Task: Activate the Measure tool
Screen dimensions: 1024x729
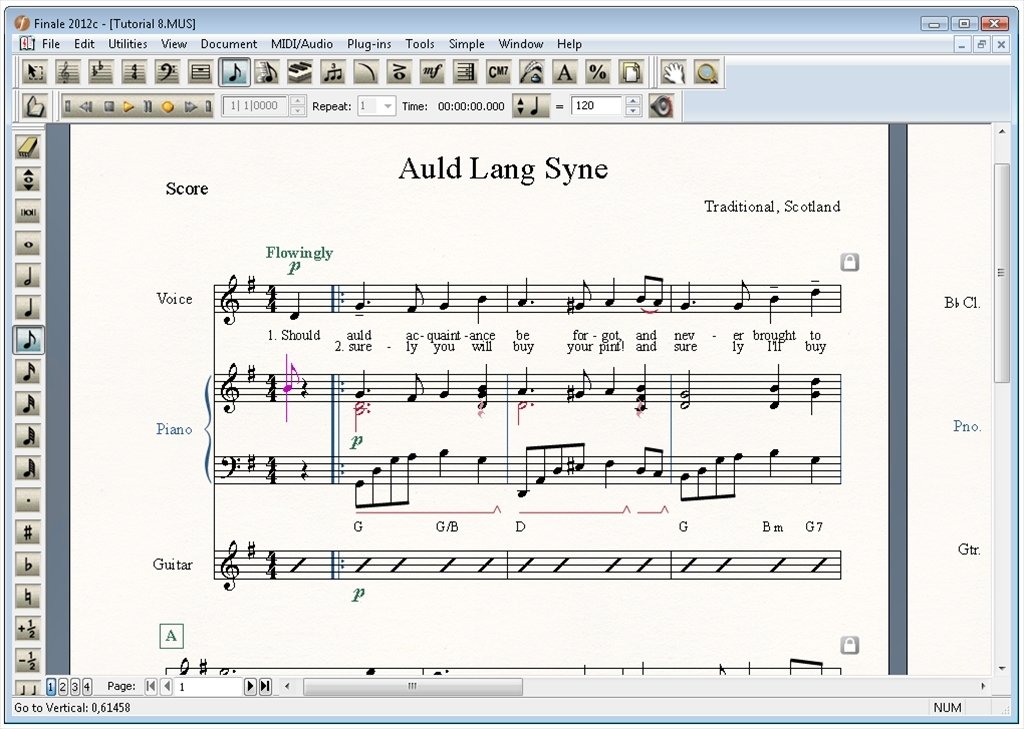Action: [200, 72]
